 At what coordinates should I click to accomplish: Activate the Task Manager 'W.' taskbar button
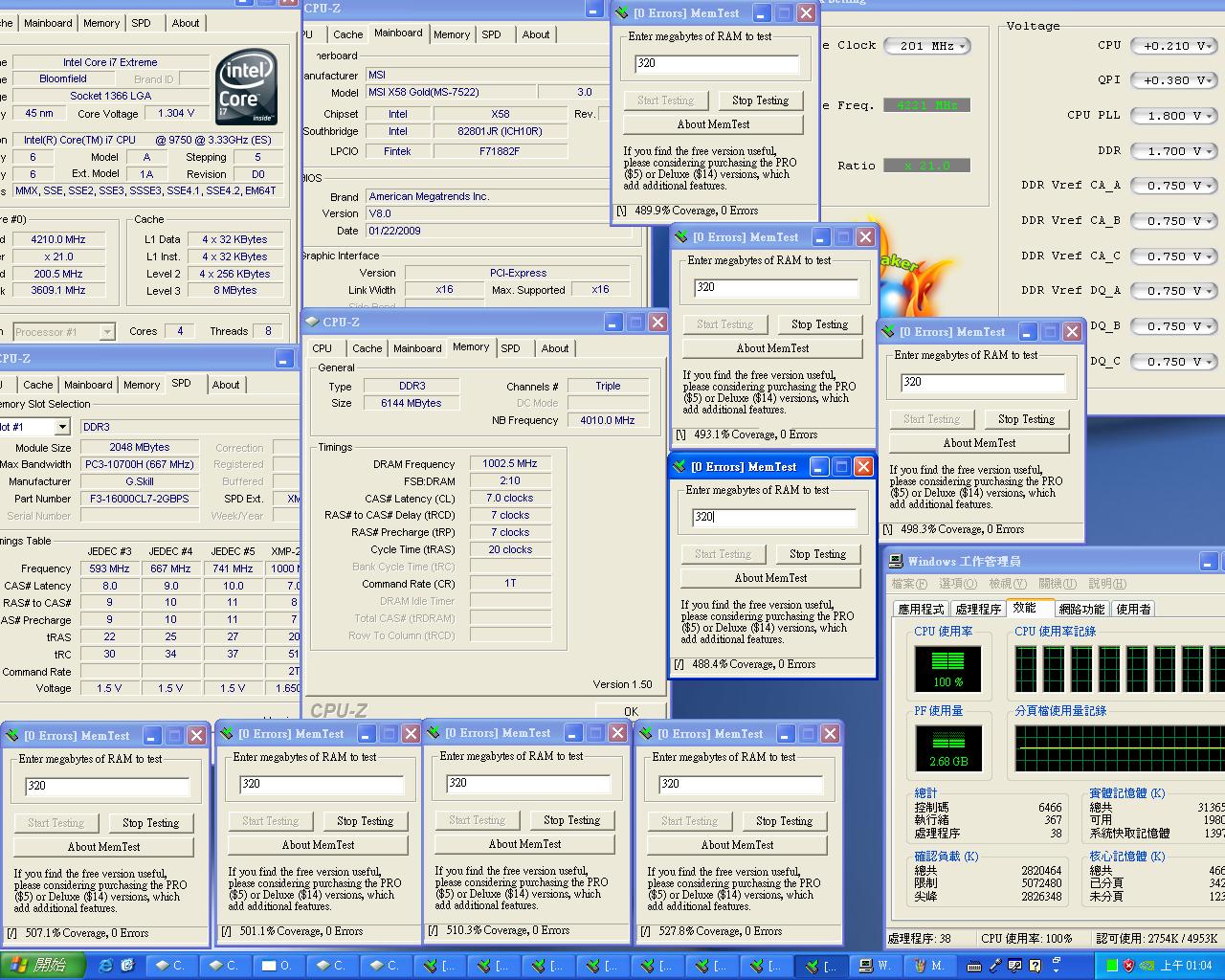(877, 966)
